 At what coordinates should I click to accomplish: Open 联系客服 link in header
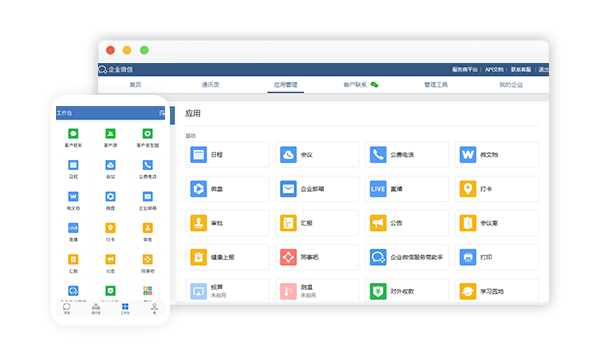[x=521, y=69]
